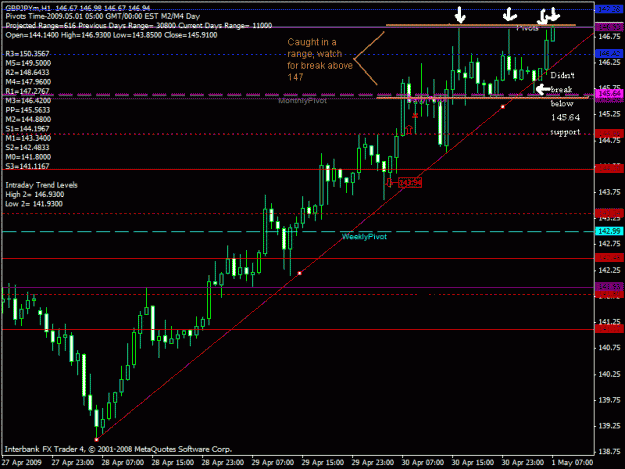Click the cyan 142.99 price tag
The height and width of the screenshot is (469, 625).
pyautogui.click(x=609, y=231)
